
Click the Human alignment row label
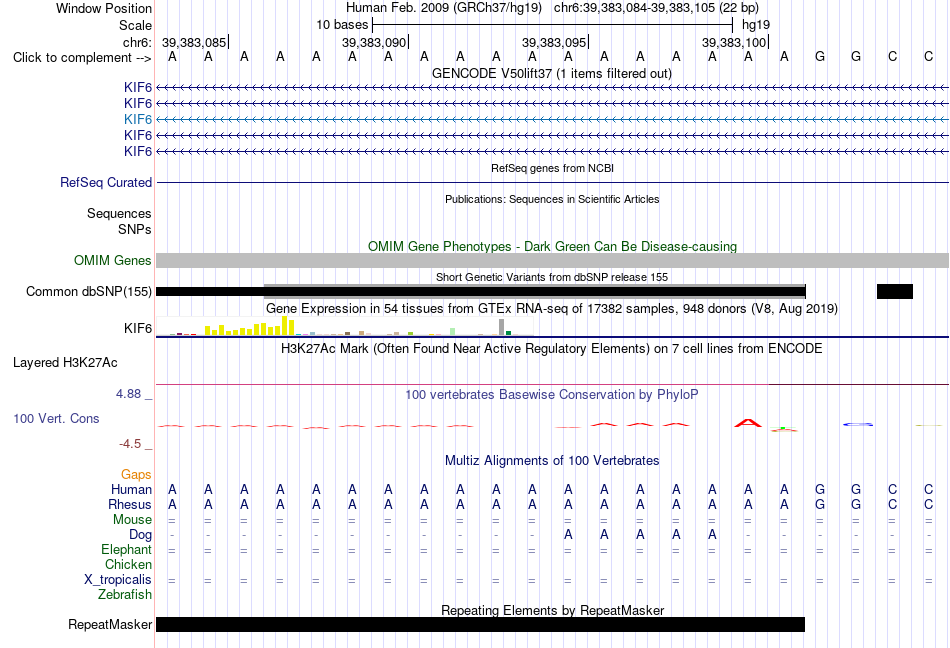tap(131, 489)
